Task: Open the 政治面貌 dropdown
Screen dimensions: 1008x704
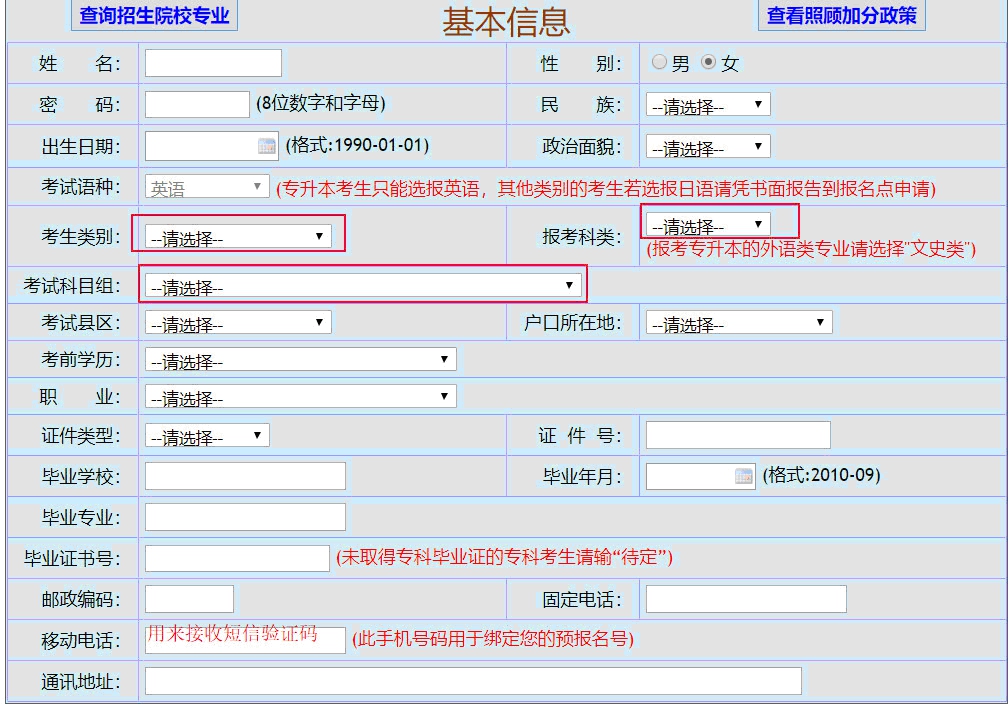Action: [x=708, y=147]
